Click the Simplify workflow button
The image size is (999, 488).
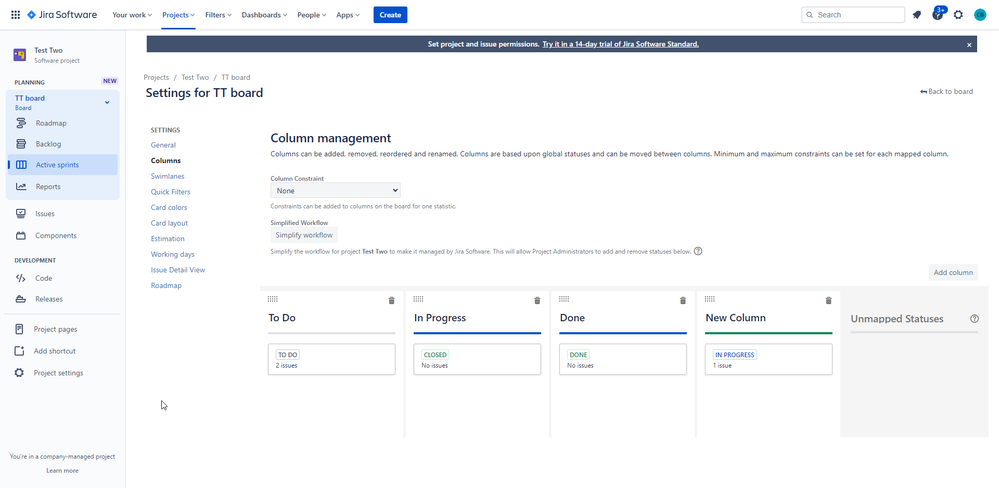(304, 235)
